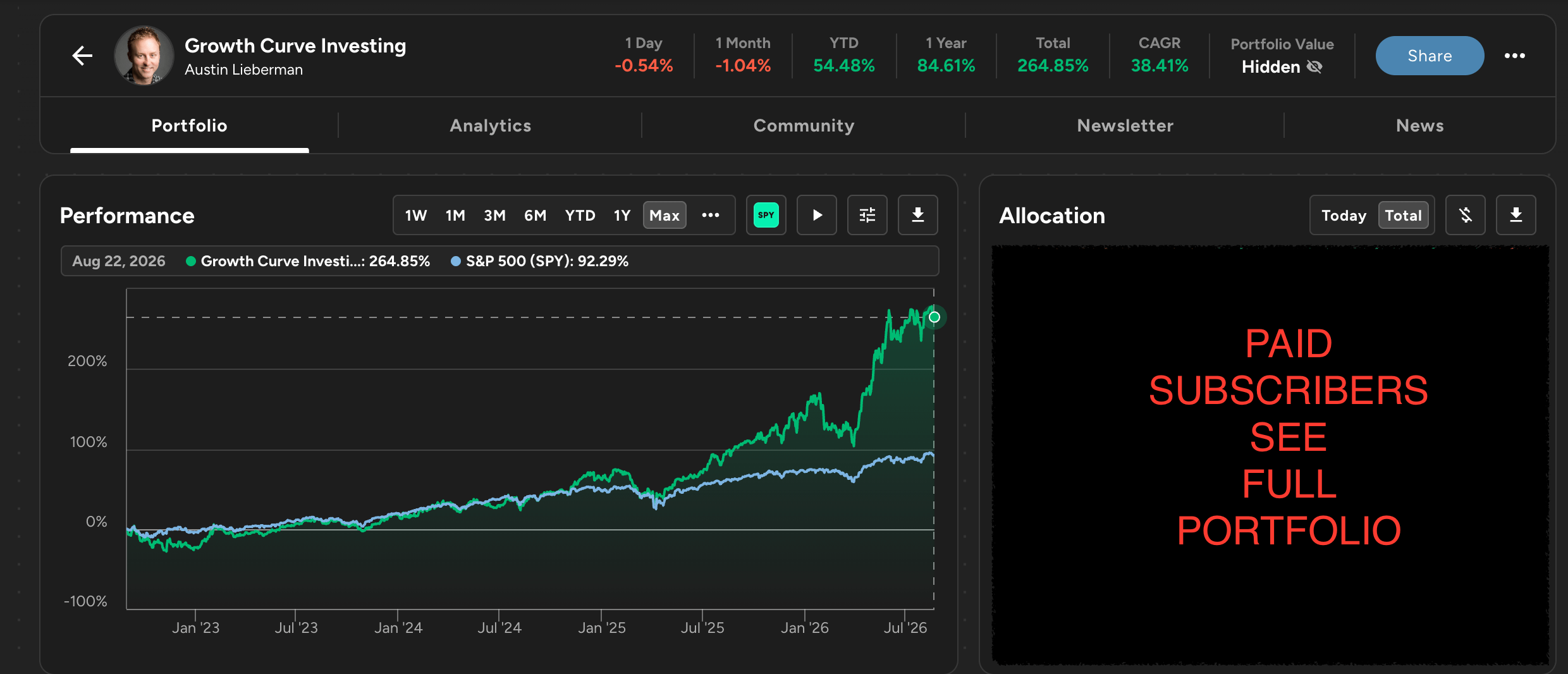Viewport: 1568px width, 674px height.
Task: Click Austin Lieberman's profile photo
Action: 144,56
